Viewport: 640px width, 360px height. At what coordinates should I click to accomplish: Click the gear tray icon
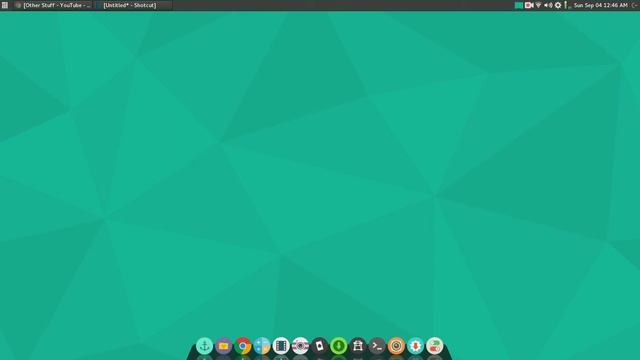558,5
